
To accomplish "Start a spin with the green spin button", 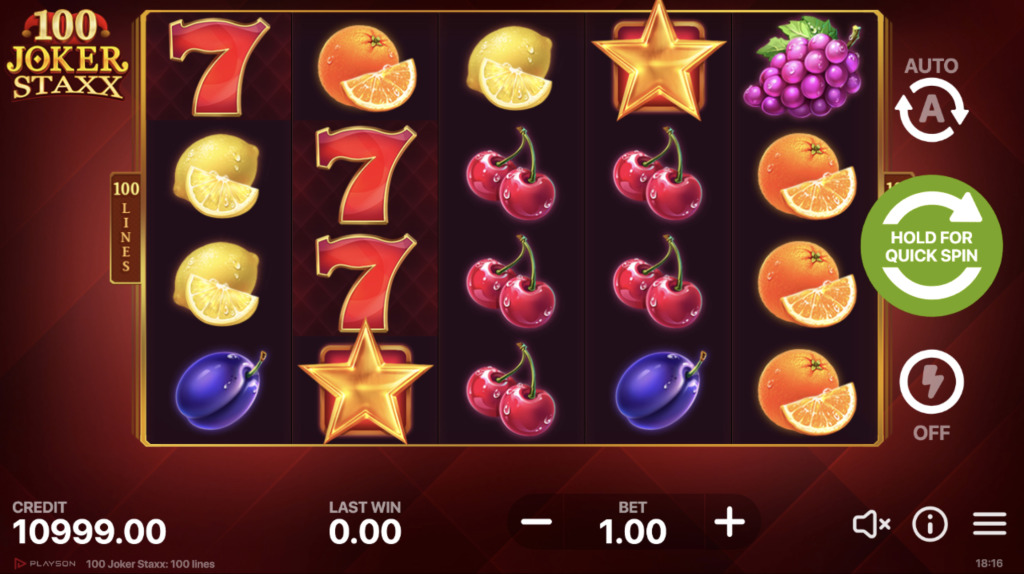I will (x=931, y=246).
